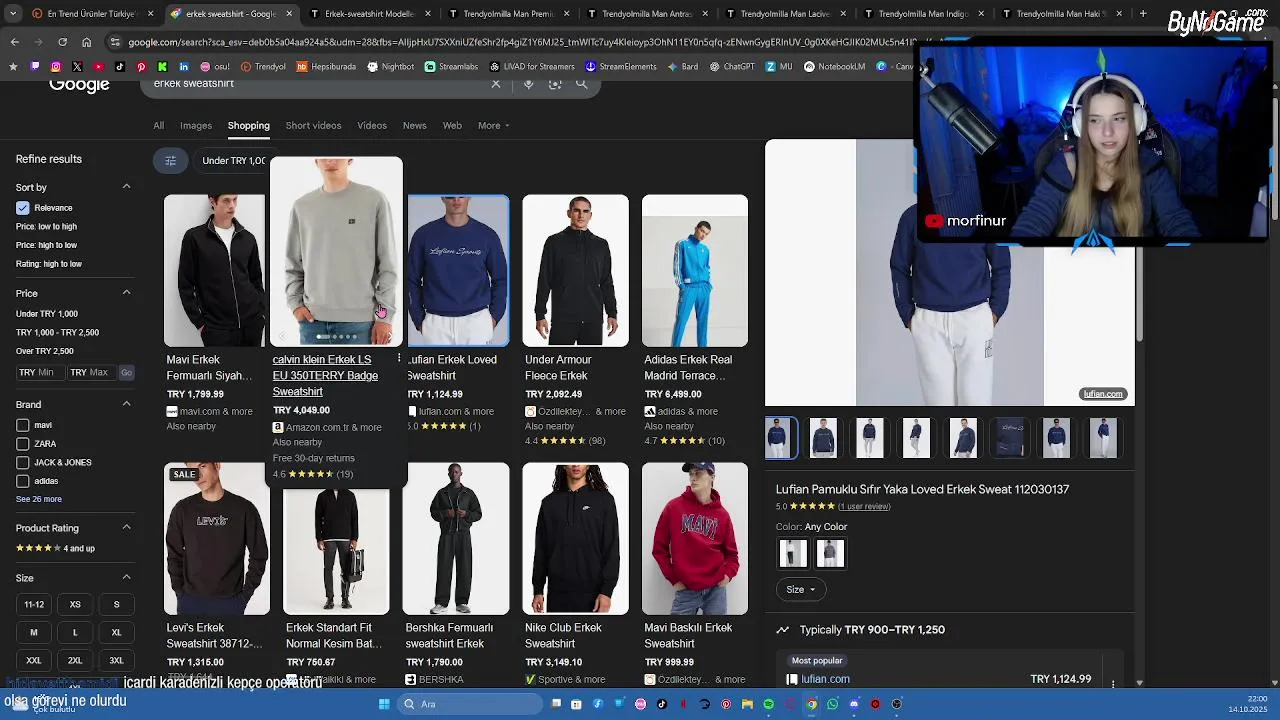Image resolution: width=1280 pixels, height=720 pixels.
Task: Check the ZARA brand filter
Action: point(23,444)
